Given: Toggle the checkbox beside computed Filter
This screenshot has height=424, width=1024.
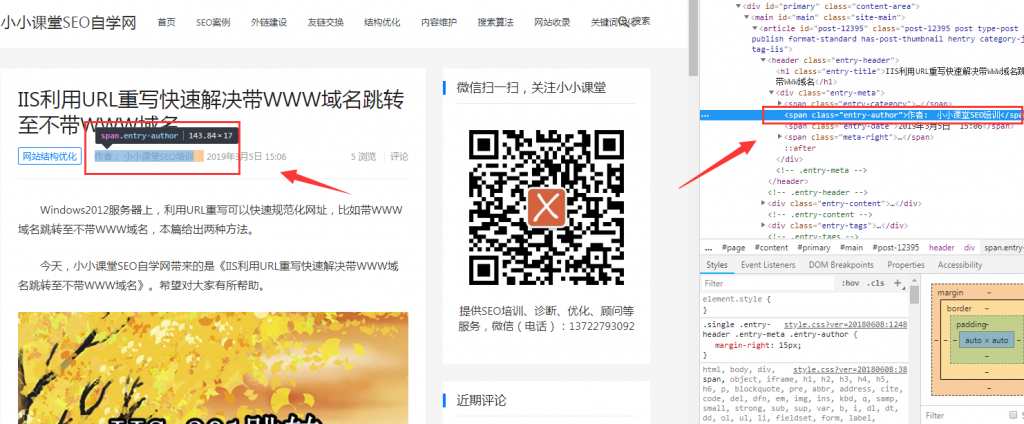Looking at the screenshot, I should [1014, 415].
